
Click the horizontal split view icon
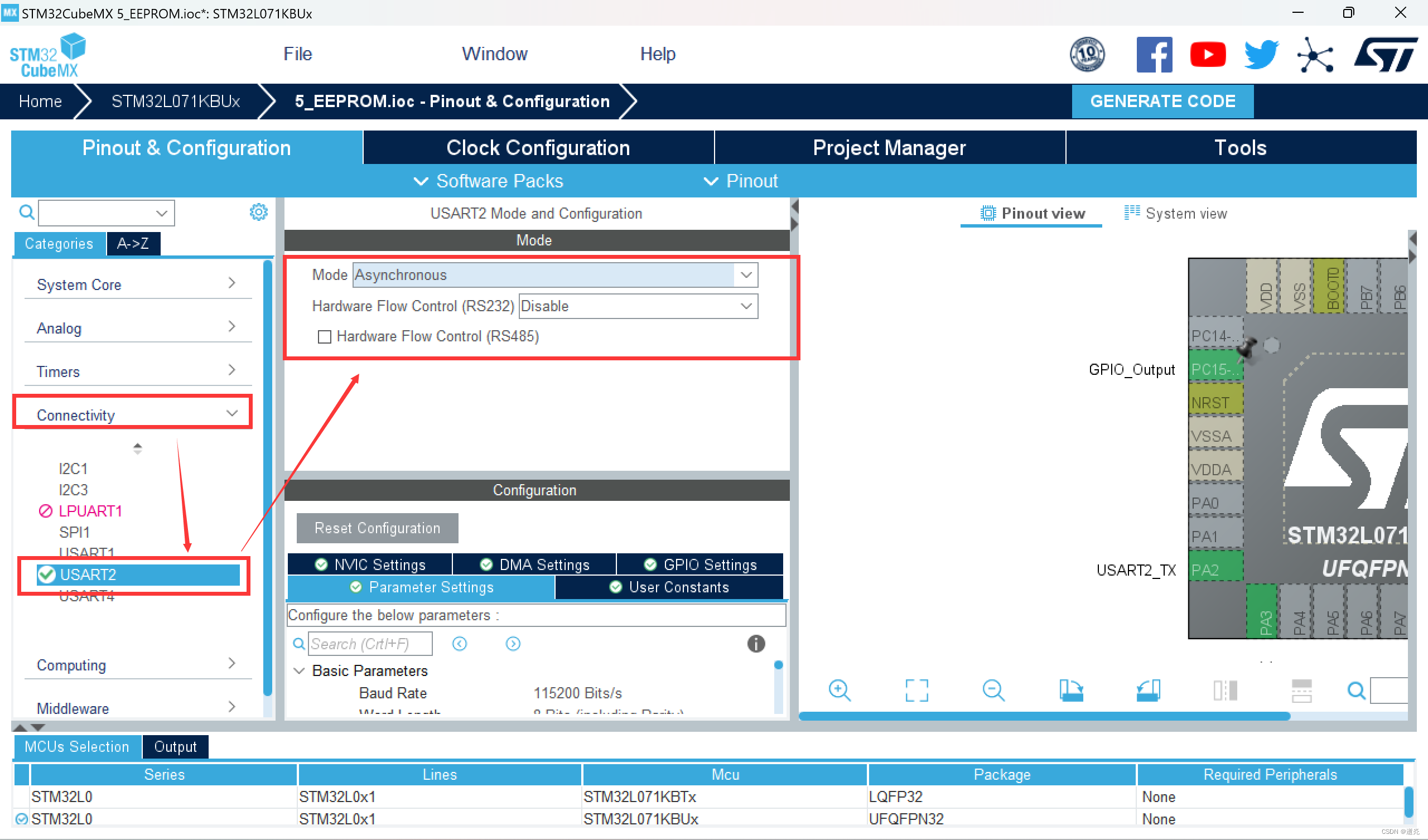(x=1301, y=690)
